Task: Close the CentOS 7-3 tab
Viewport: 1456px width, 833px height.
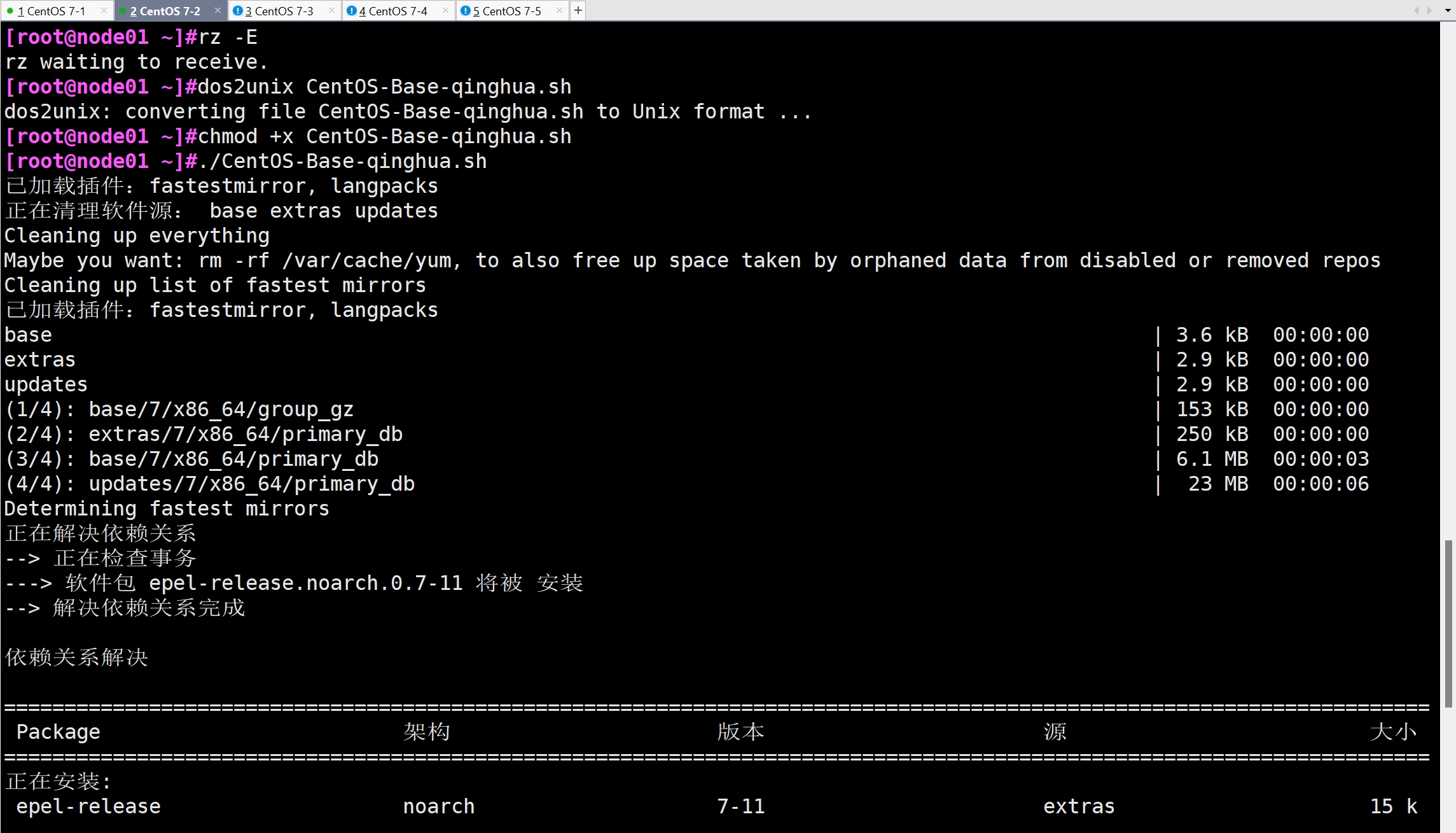Action: click(331, 10)
